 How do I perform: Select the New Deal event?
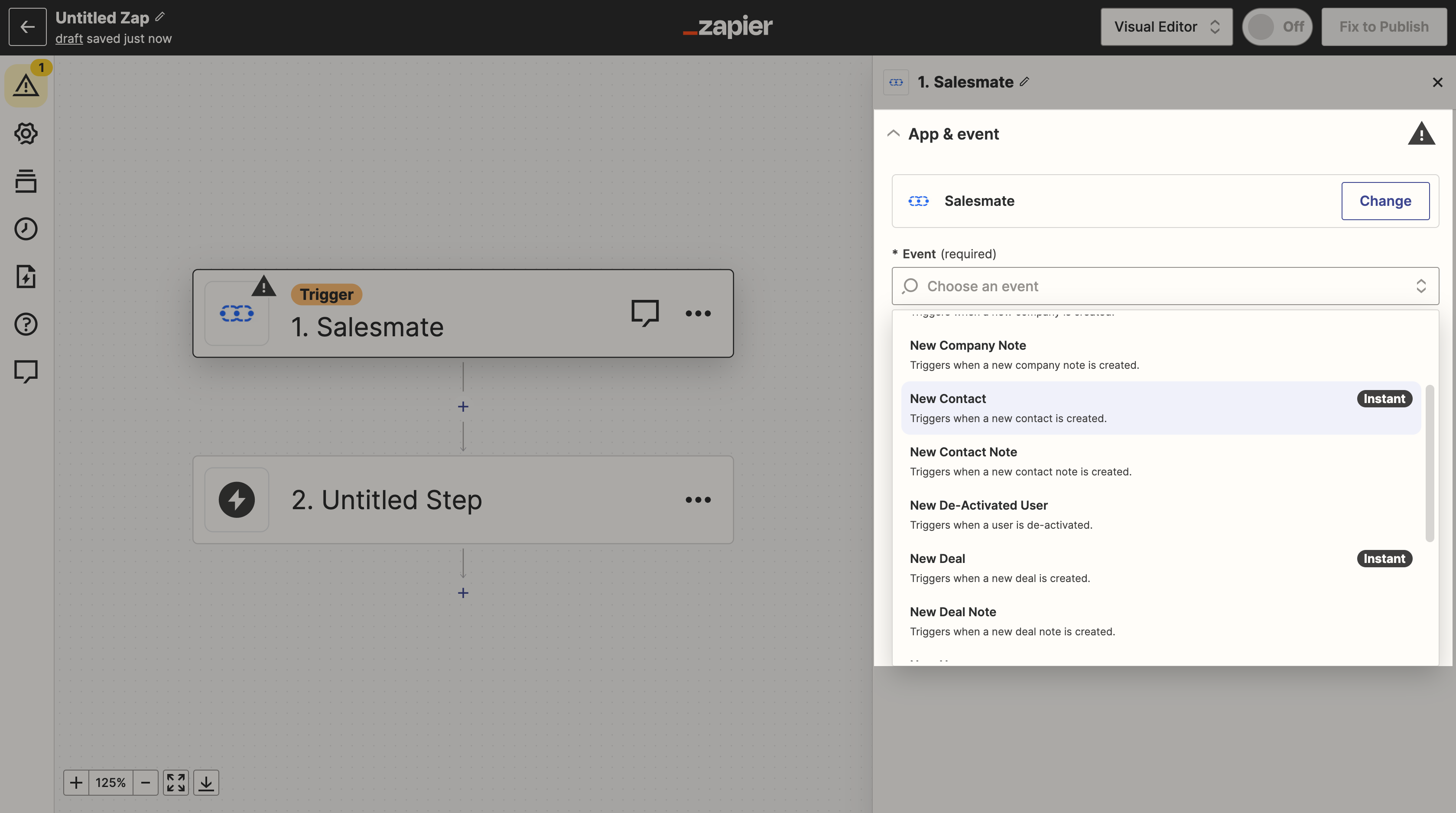1161,568
